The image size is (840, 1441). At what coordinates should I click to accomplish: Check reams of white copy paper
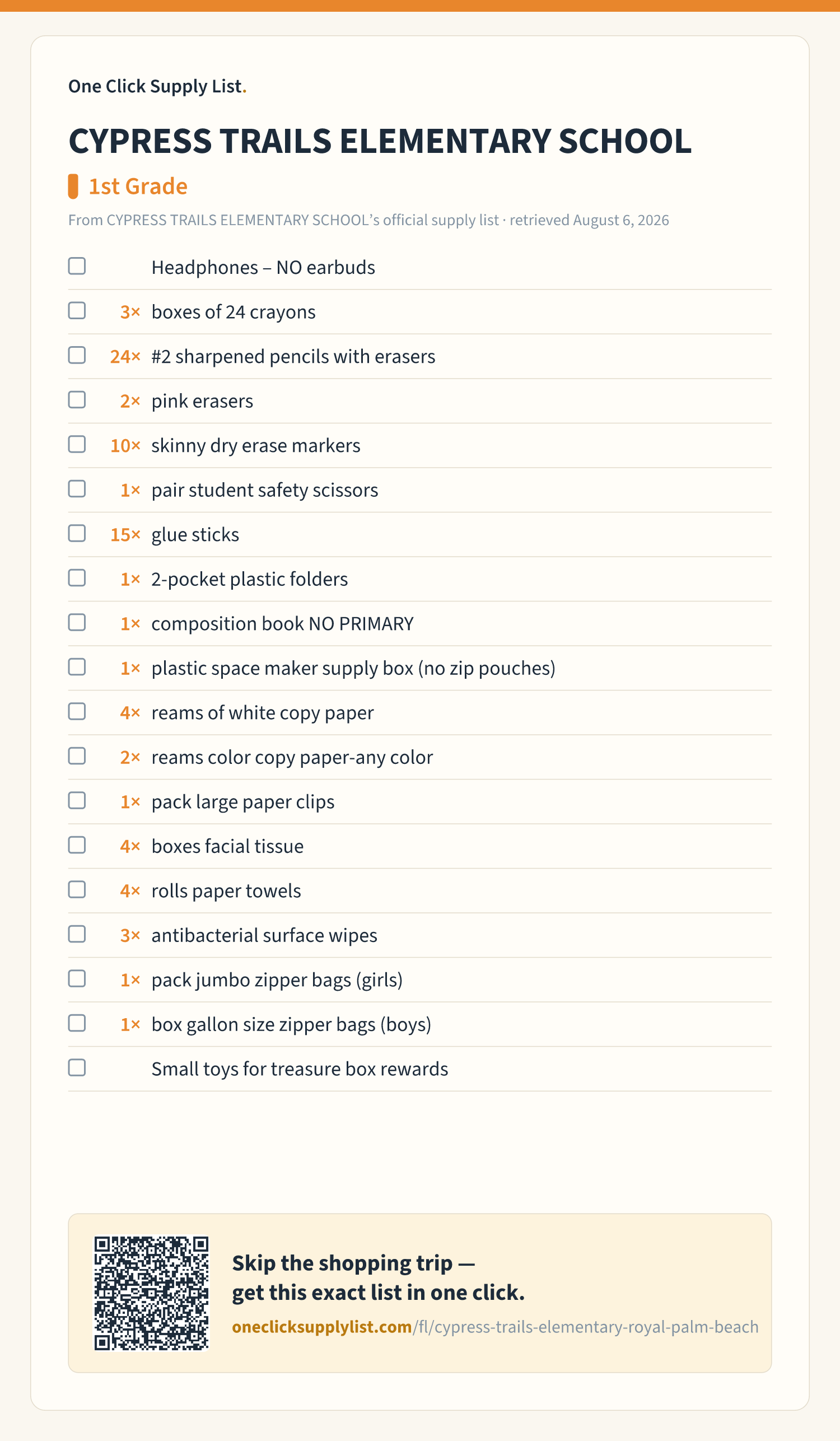click(x=77, y=711)
